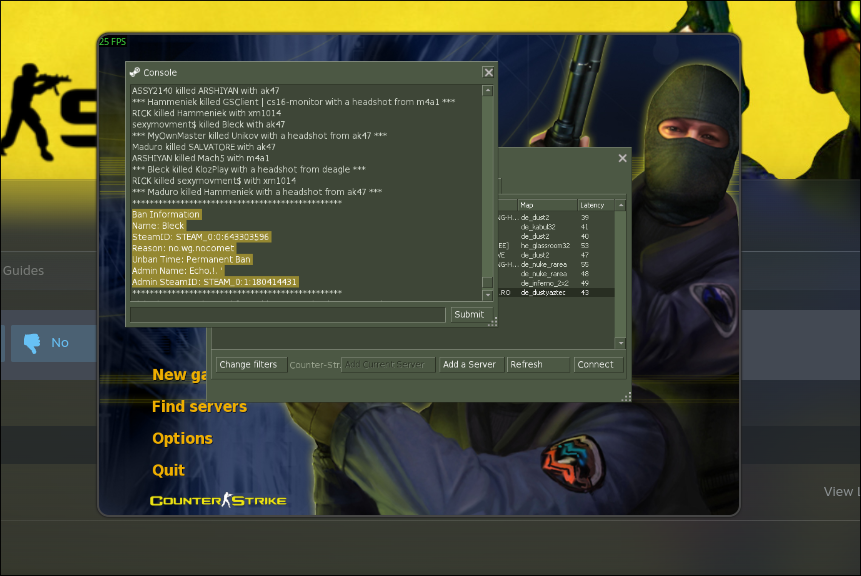Screen dimensions: 861x576
Task: Select the de_inferno_2x2 server row
Action: [556, 283]
